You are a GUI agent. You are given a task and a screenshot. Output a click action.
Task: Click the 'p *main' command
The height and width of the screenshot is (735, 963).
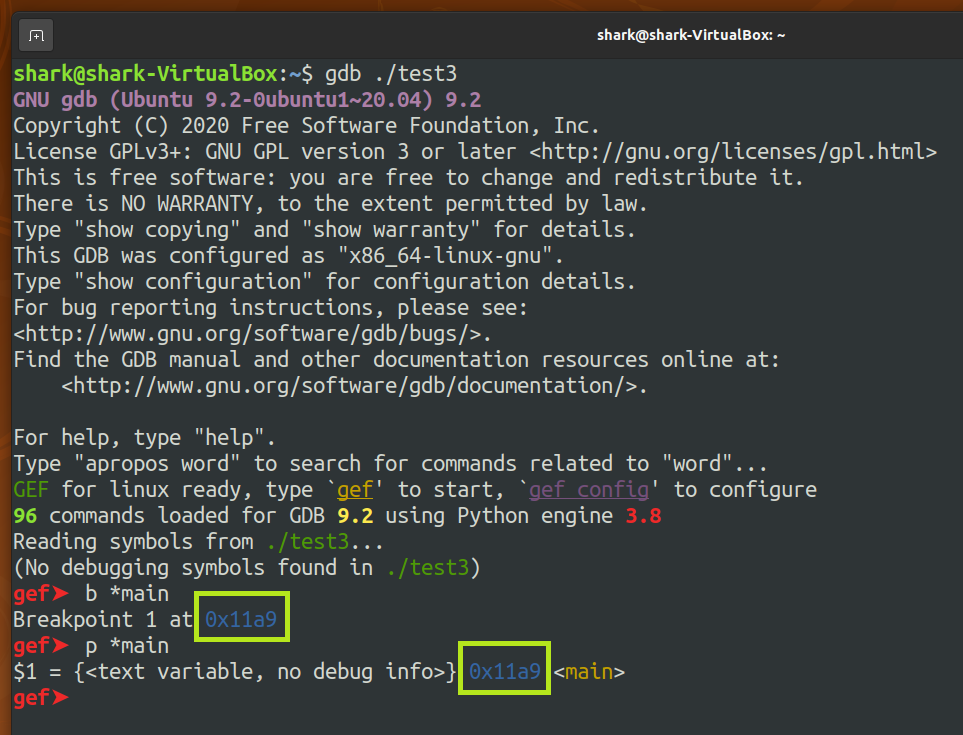coord(127,646)
